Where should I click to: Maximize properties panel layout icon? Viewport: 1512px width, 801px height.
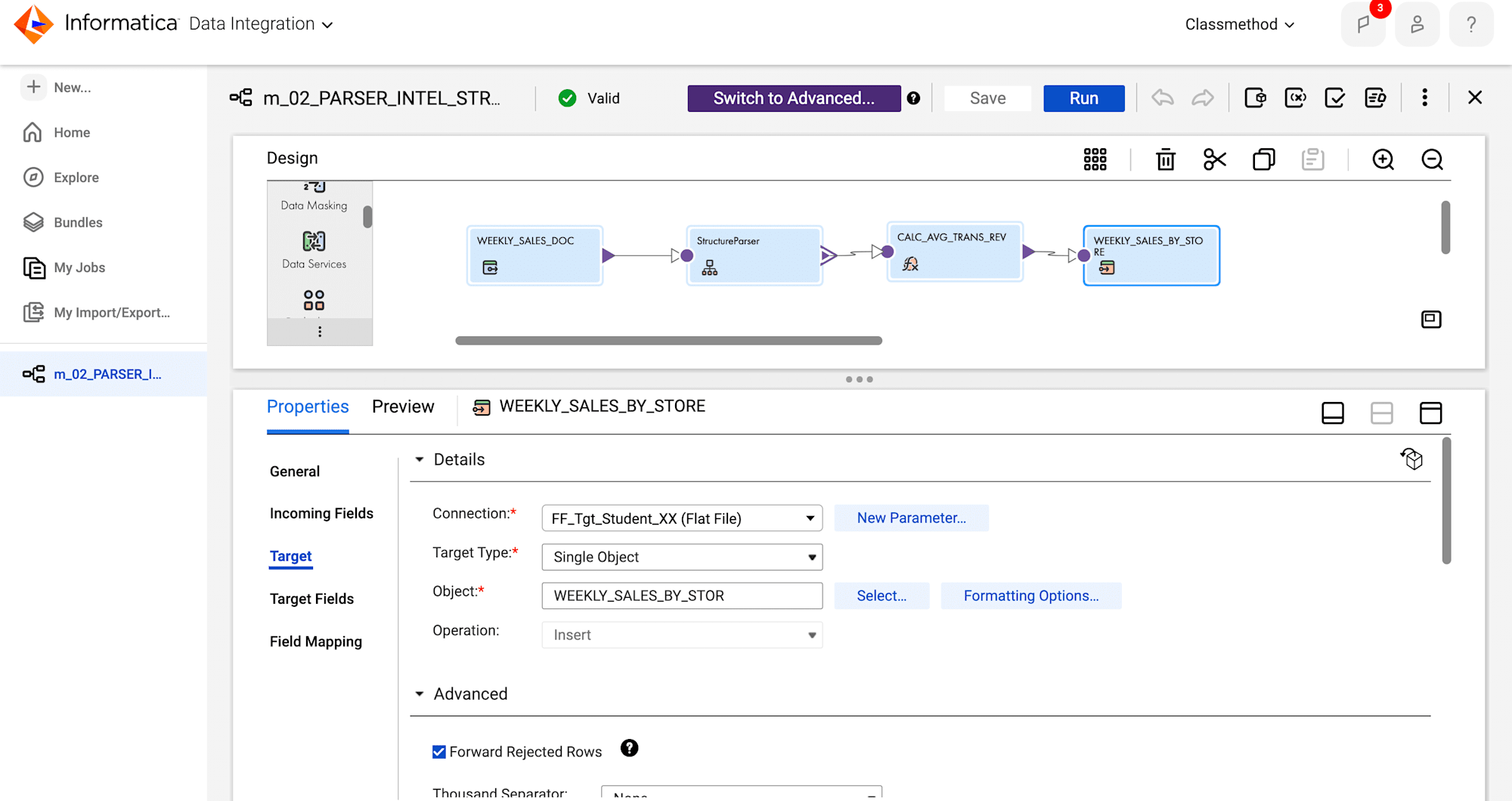point(1430,413)
